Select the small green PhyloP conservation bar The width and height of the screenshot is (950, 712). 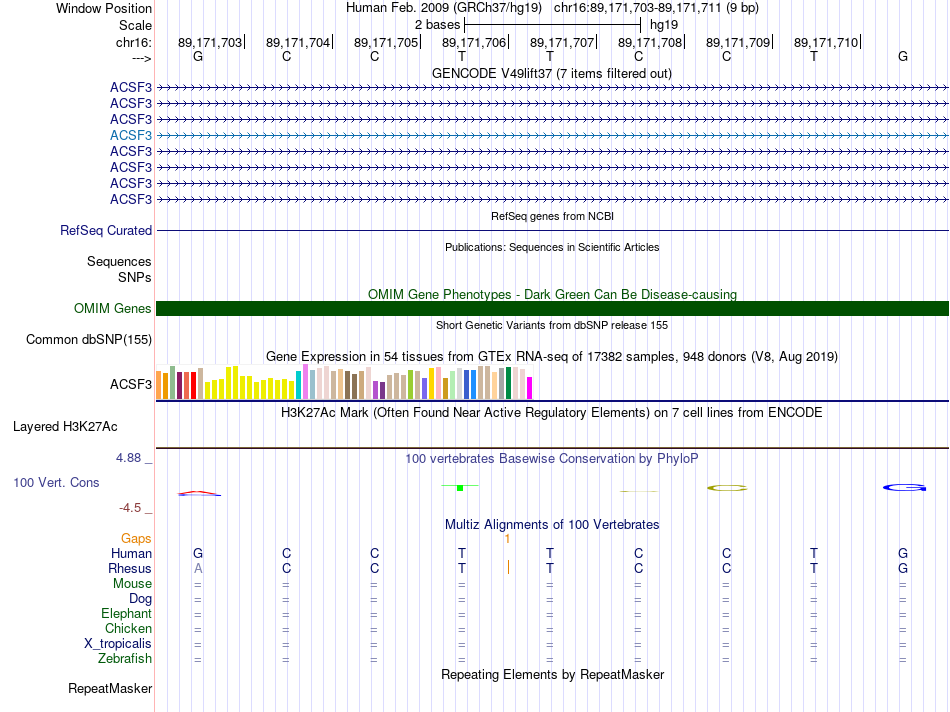point(459,487)
